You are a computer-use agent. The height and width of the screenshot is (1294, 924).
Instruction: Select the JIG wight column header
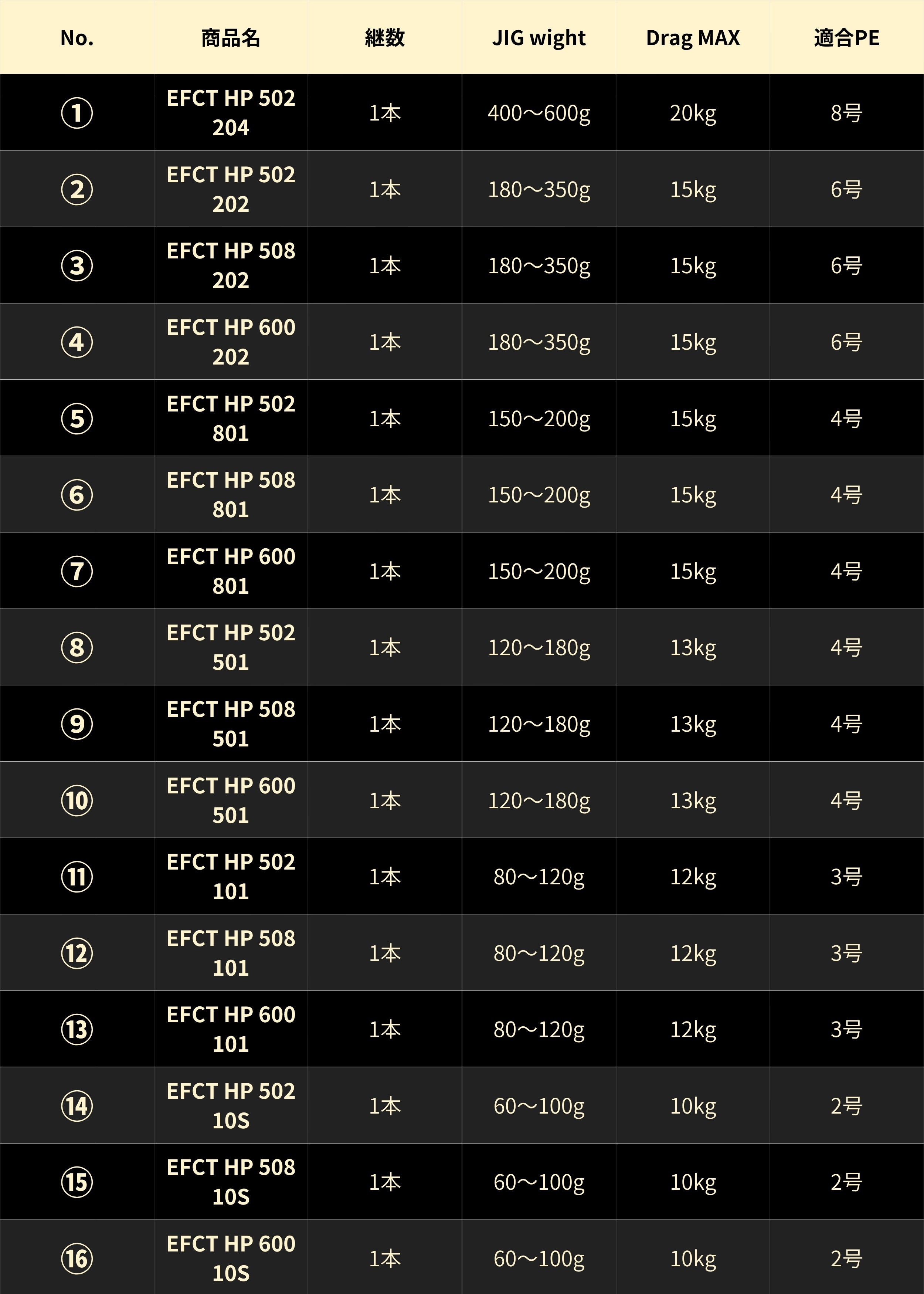pos(539,38)
